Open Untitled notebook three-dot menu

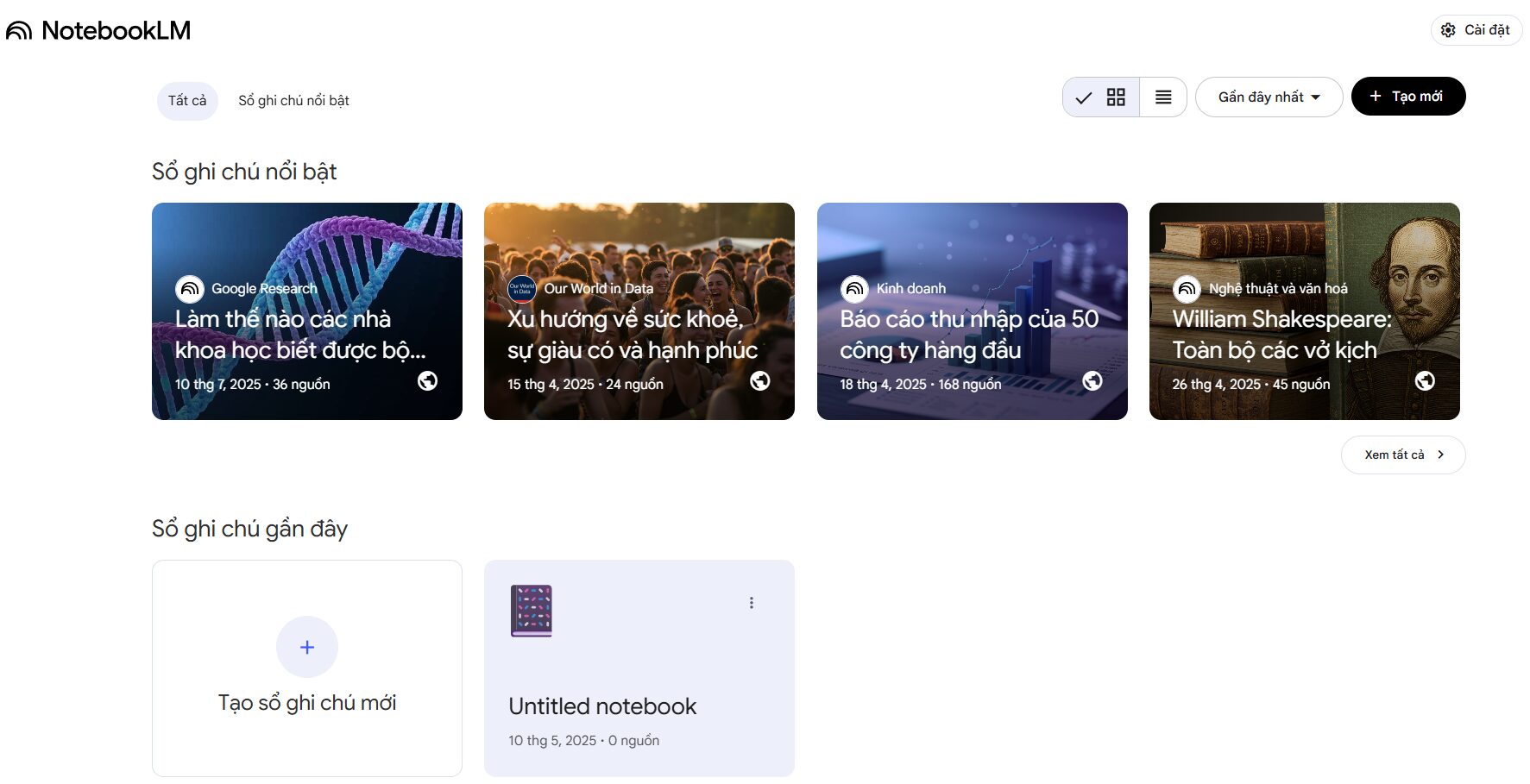[x=752, y=603]
